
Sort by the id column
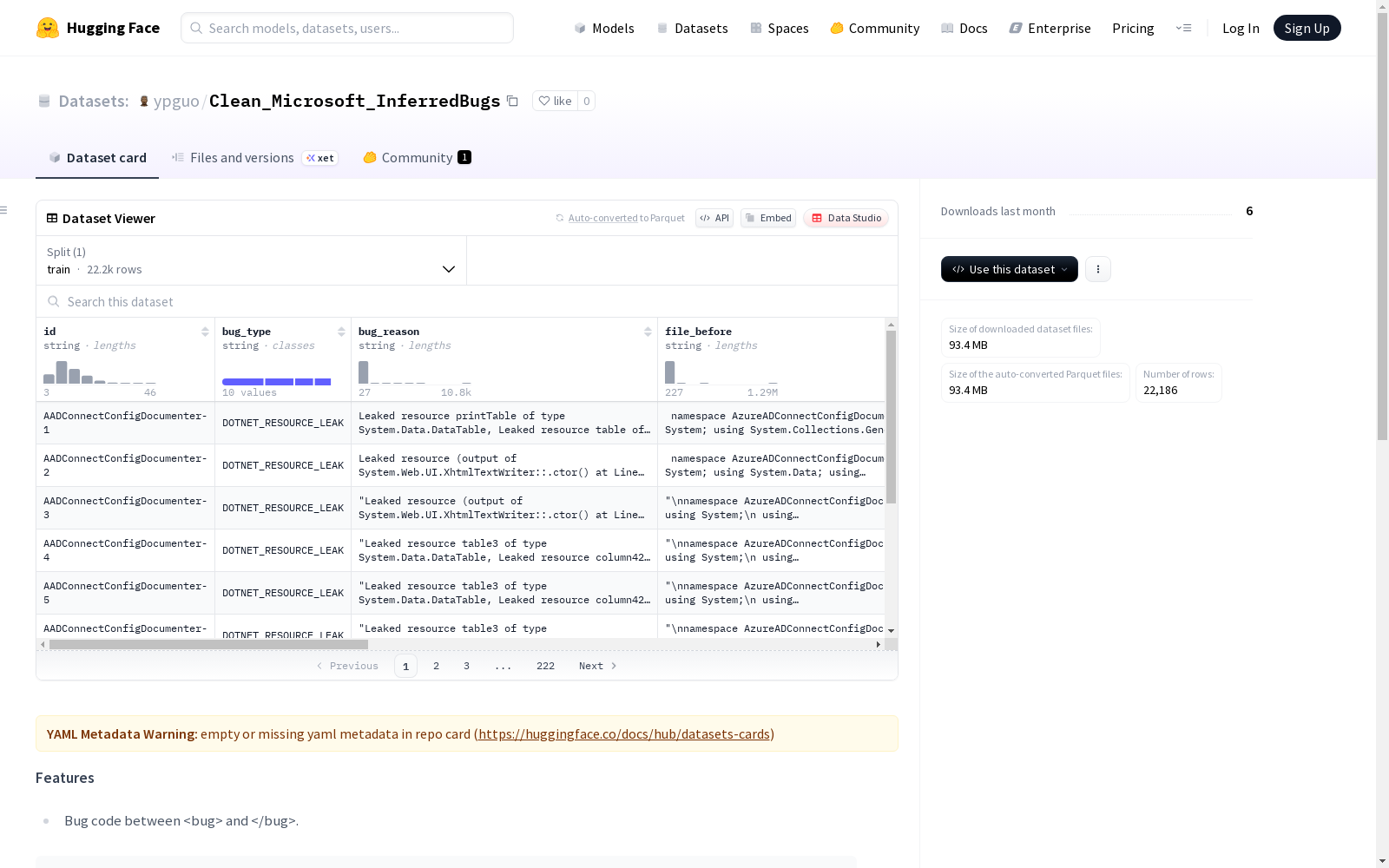click(x=205, y=332)
